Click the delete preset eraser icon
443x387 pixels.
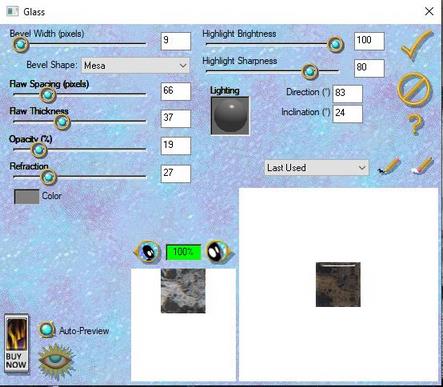pos(422,166)
